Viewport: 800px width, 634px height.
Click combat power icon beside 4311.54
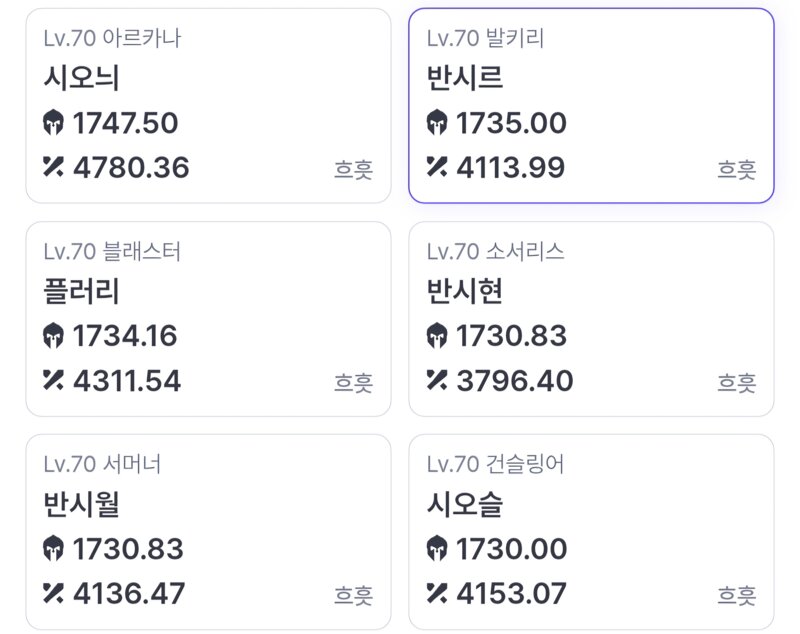click(53, 379)
